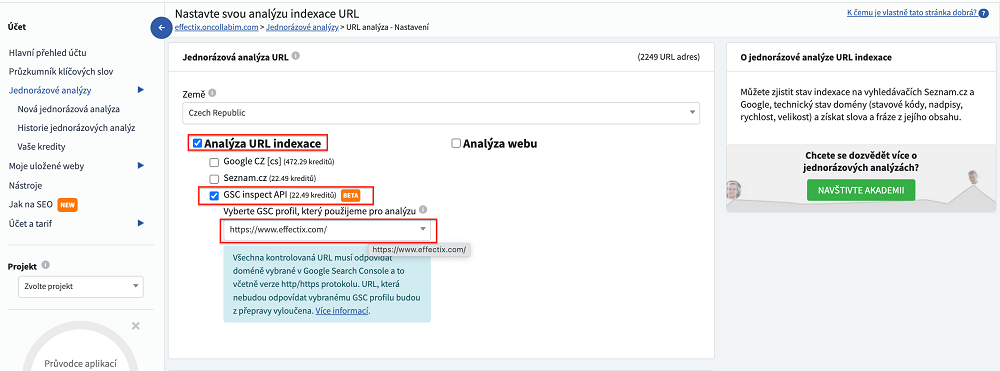Open Průzkumník klíčových slov
Viewport: 1000px width, 371px height.
coord(61,71)
